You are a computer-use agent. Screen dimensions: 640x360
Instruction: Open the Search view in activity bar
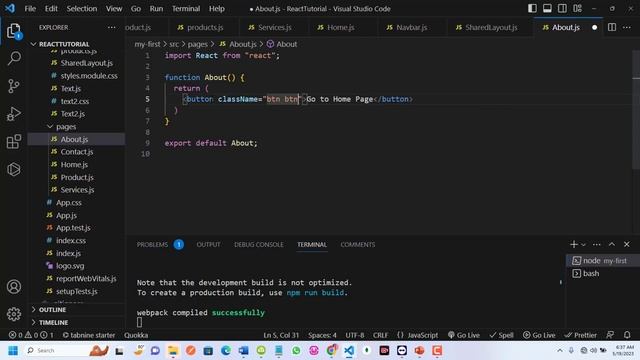pyautogui.click(x=14, y=58)
